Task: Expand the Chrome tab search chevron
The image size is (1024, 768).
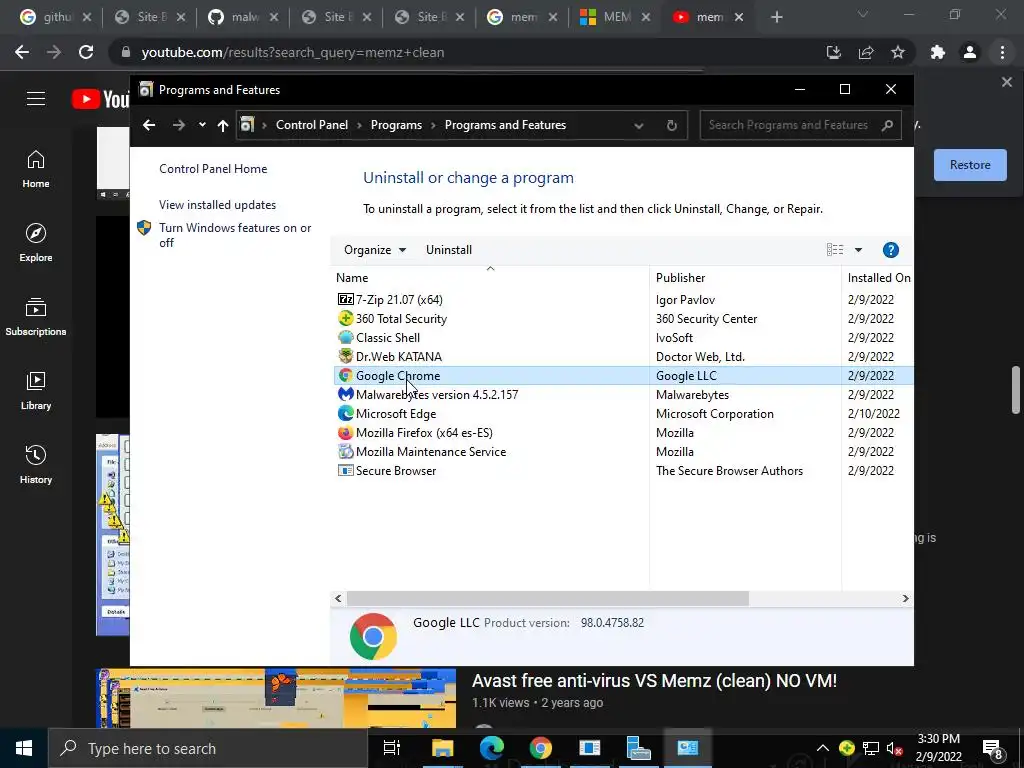Action: click(x=862, y=14)
